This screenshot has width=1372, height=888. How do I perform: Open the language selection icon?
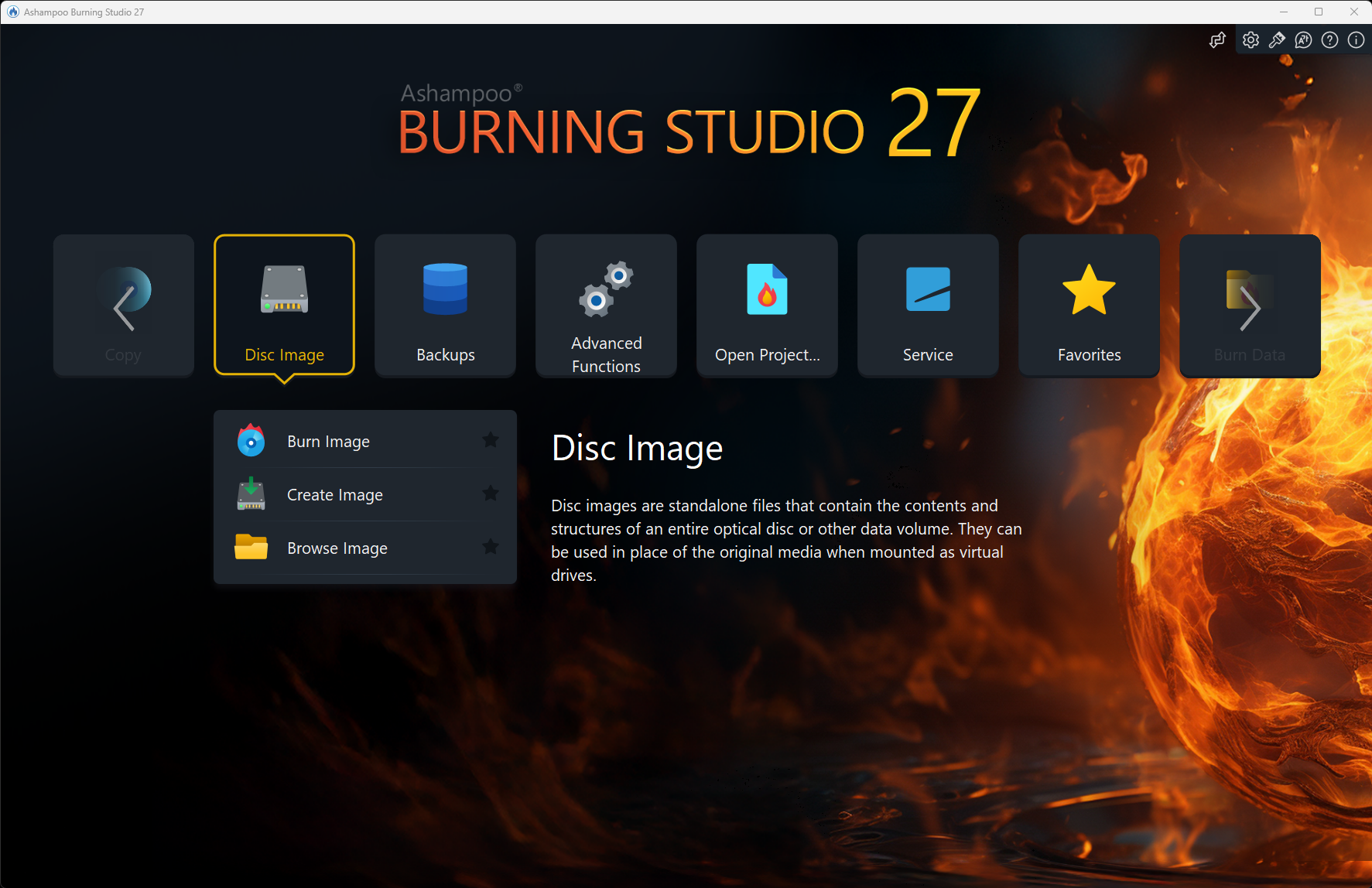[1303, 39]
